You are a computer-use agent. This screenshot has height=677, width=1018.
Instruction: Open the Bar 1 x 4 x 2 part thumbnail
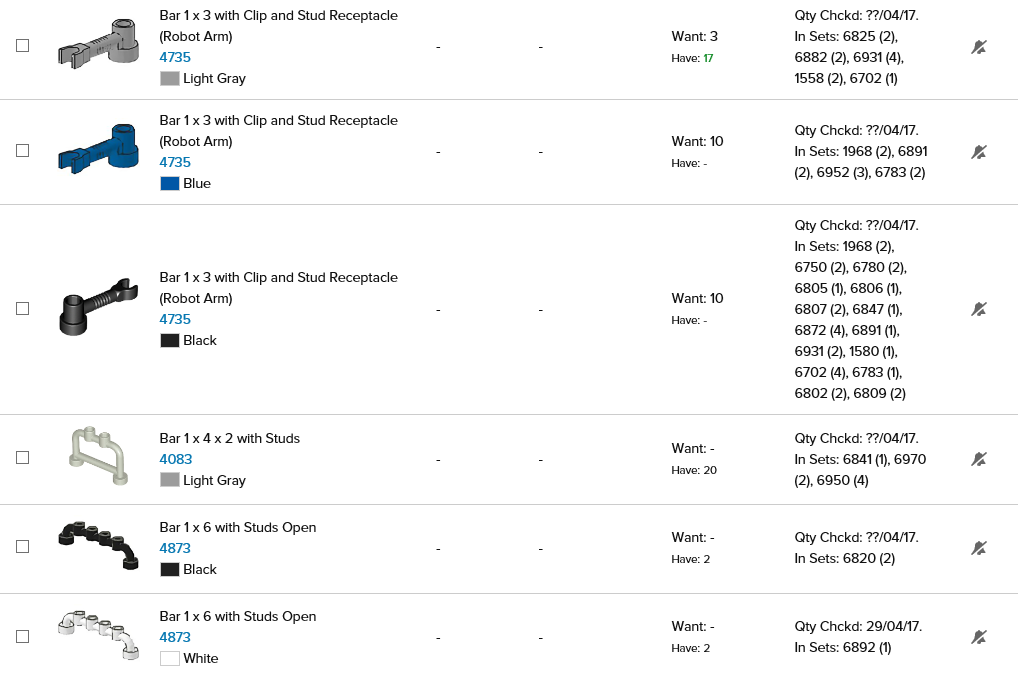(x=100, y=456)
